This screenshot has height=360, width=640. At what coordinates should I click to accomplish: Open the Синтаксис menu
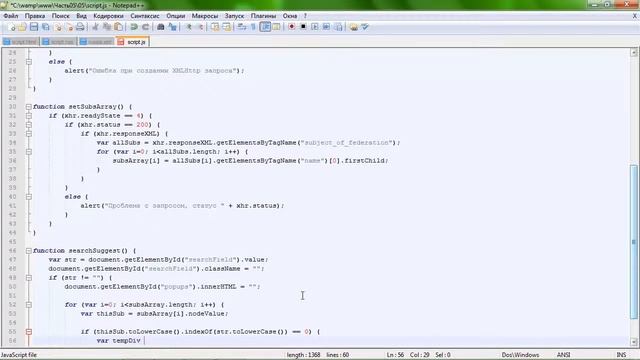point(145,16)
